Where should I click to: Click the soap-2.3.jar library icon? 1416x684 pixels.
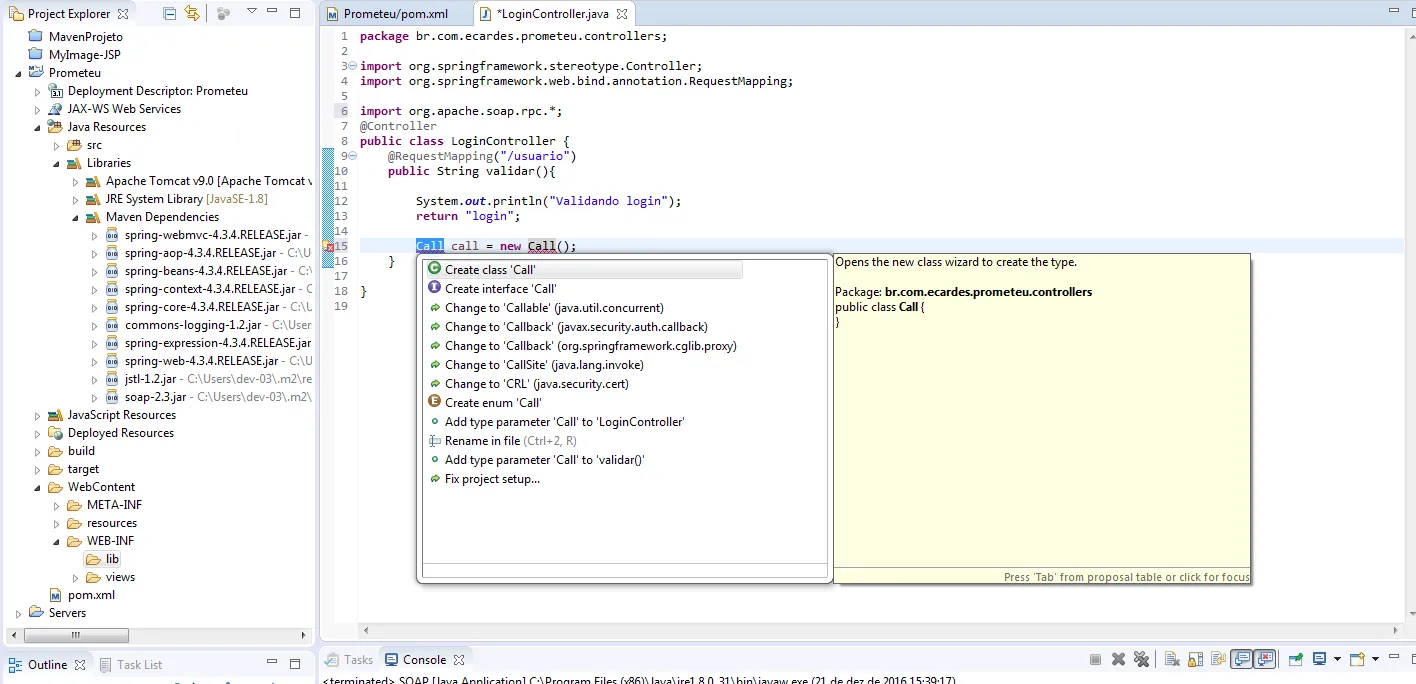click(112, 397)
